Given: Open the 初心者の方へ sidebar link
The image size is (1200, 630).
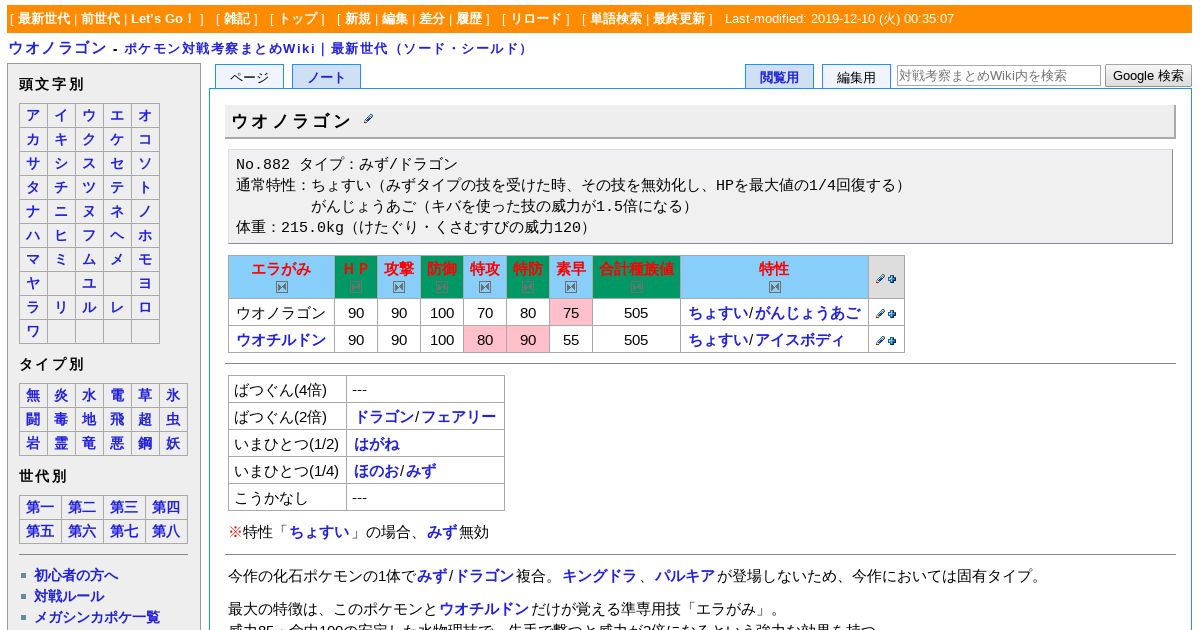Looking at the screenshot, I should click(76, 575).
